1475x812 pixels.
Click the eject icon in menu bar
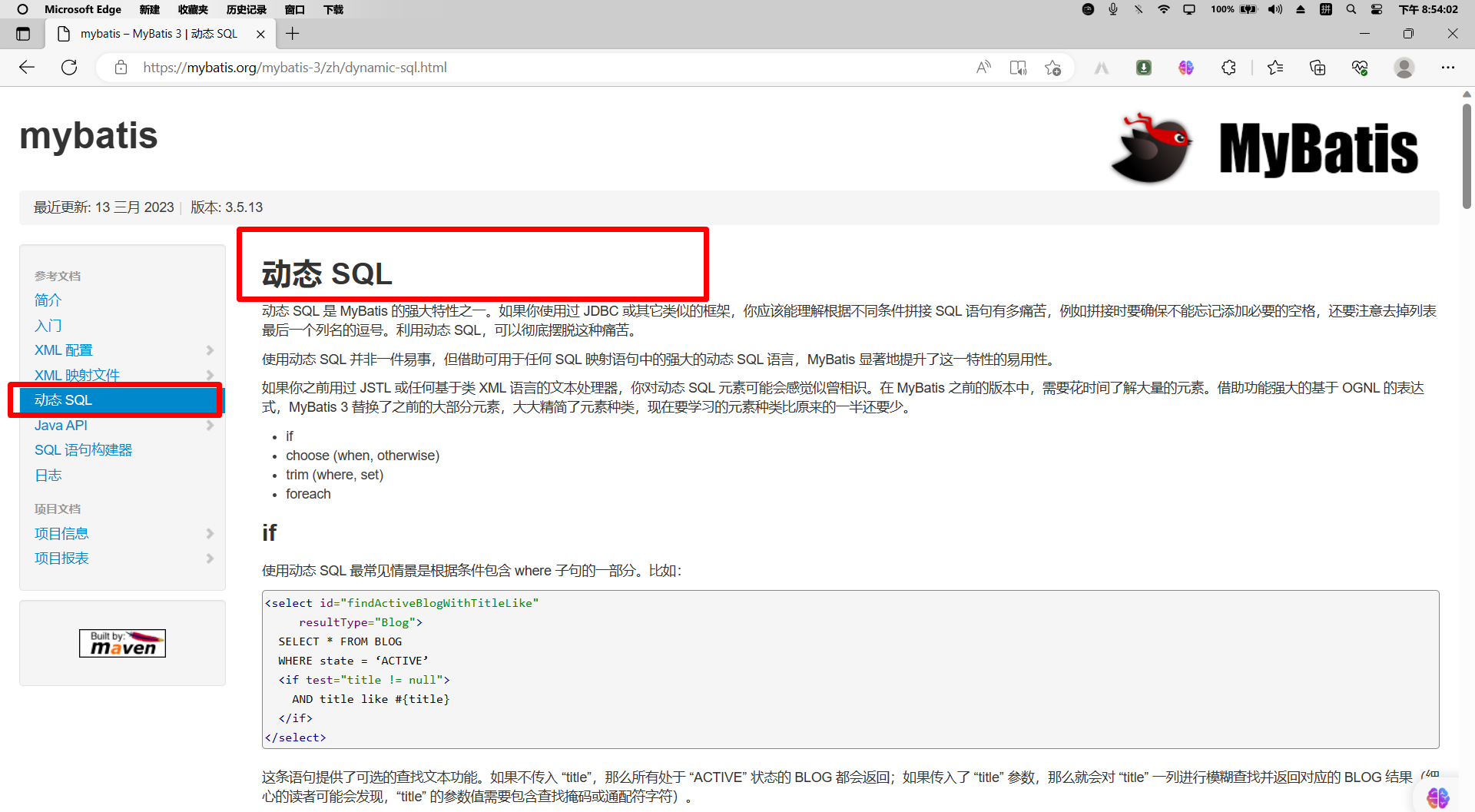tap(1301, 9)
